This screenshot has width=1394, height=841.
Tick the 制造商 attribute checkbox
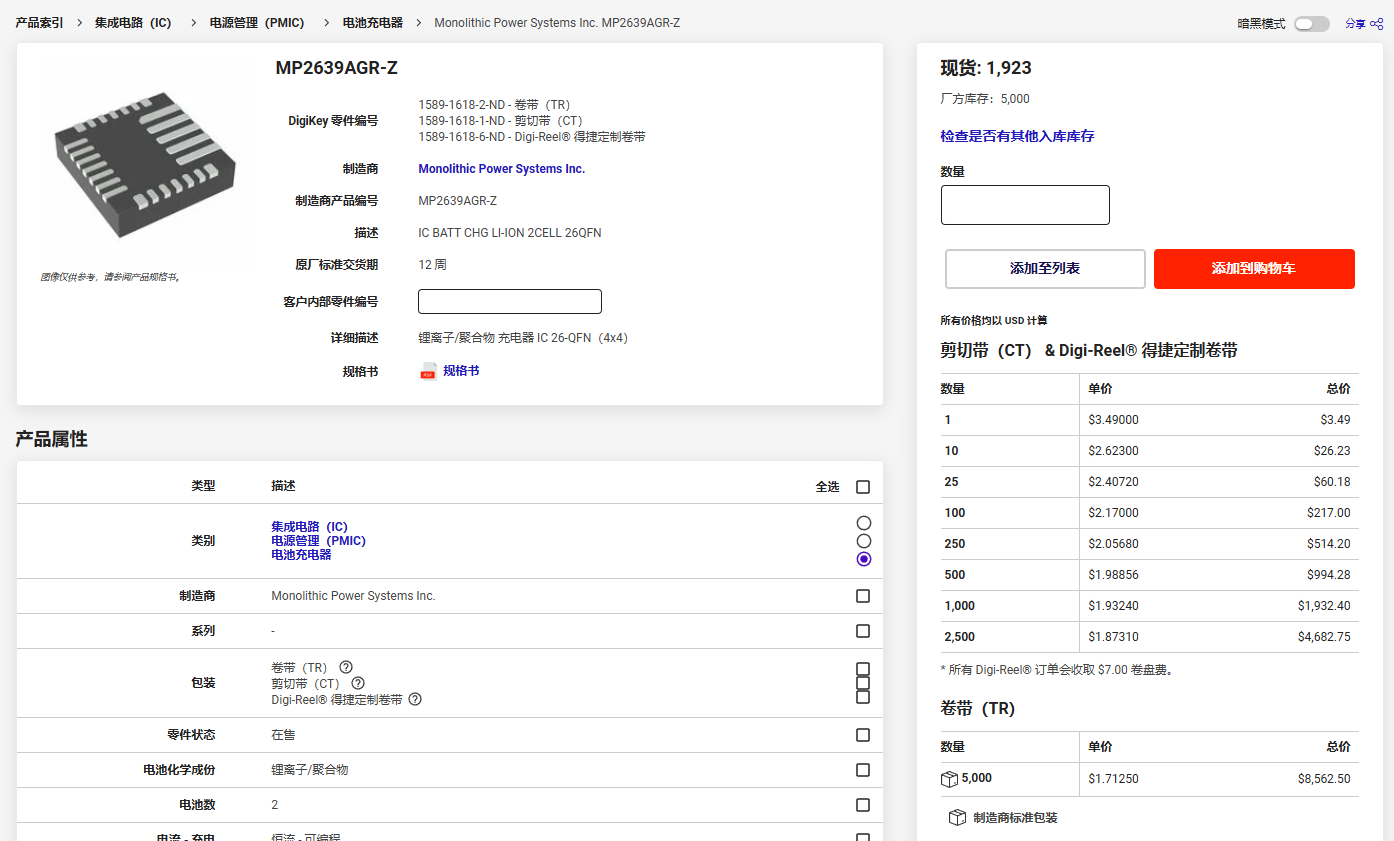(863, 596)
